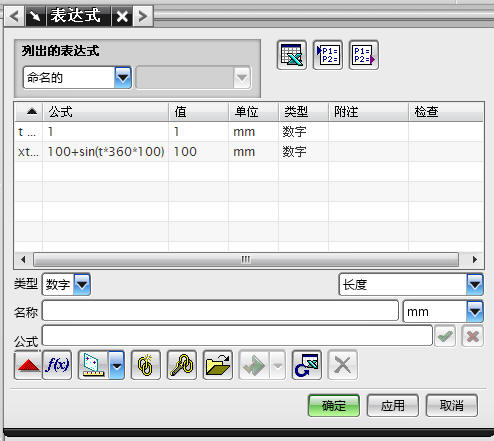The width and height of the screenshot is (494, 441).
Task: Expand the measure tool dropdown arrow
Action: (x=117, y=365)
